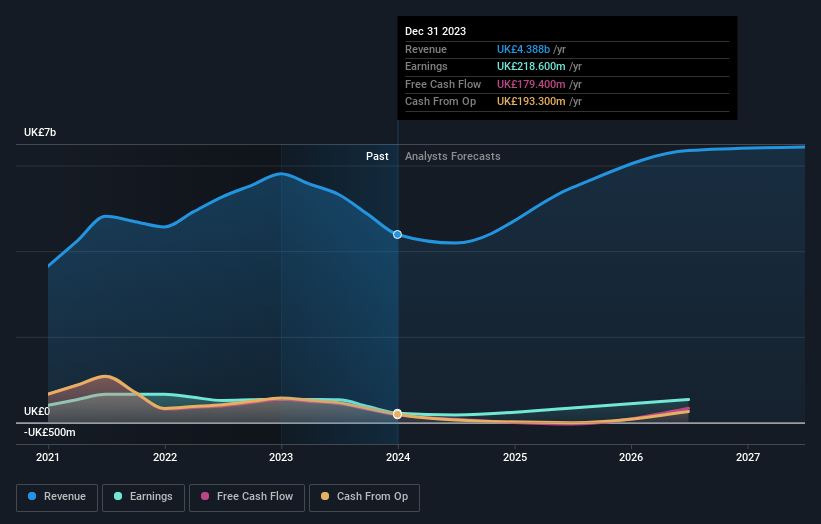This screenshot has width=821, height=524.
Task: Click the orange Cash From Op legend dot
Action: point(325,496)
